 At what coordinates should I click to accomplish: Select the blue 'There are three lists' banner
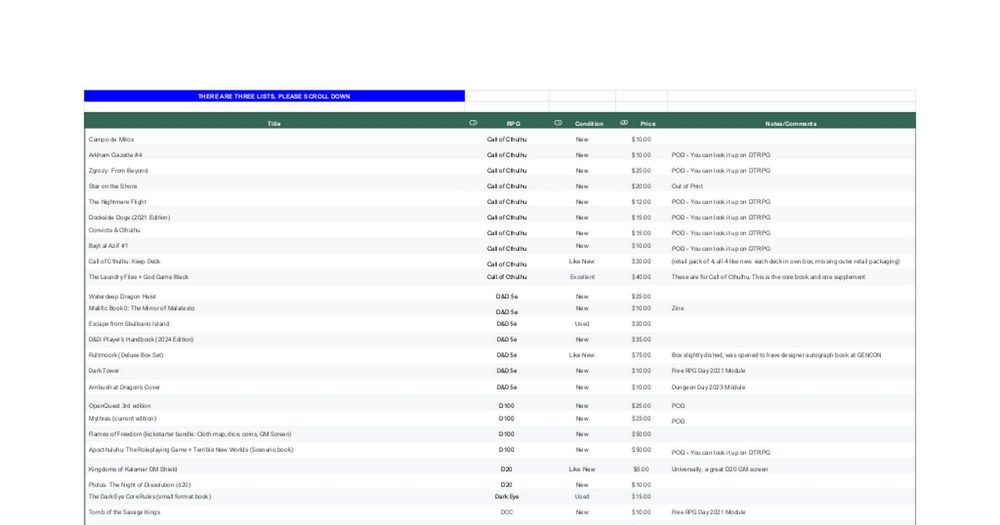[x=274, y=96]
